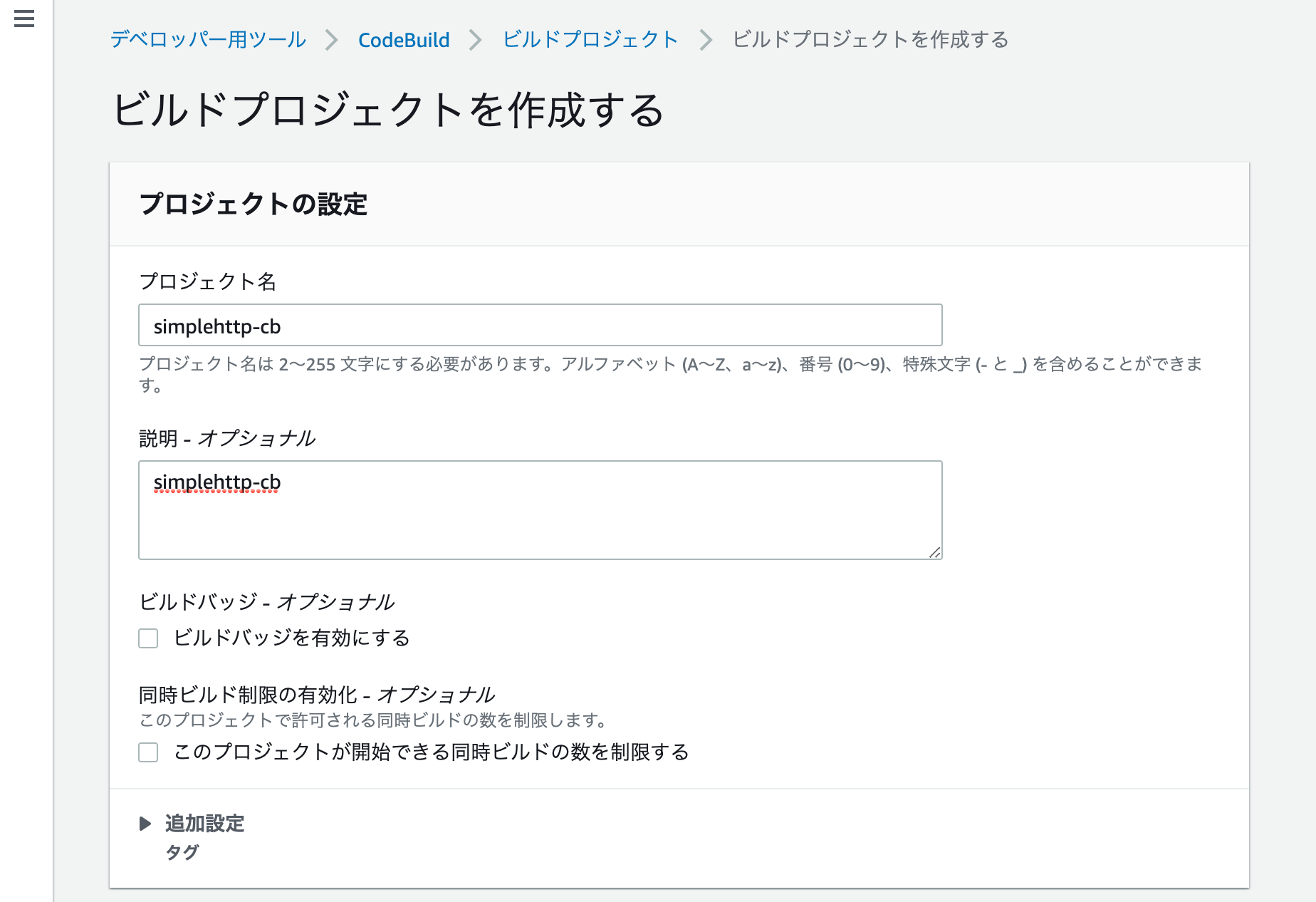Screen dimensions: 1316x902
Task: Place cursor in the 説明 description textarea
Action: [x=540, y=509]
